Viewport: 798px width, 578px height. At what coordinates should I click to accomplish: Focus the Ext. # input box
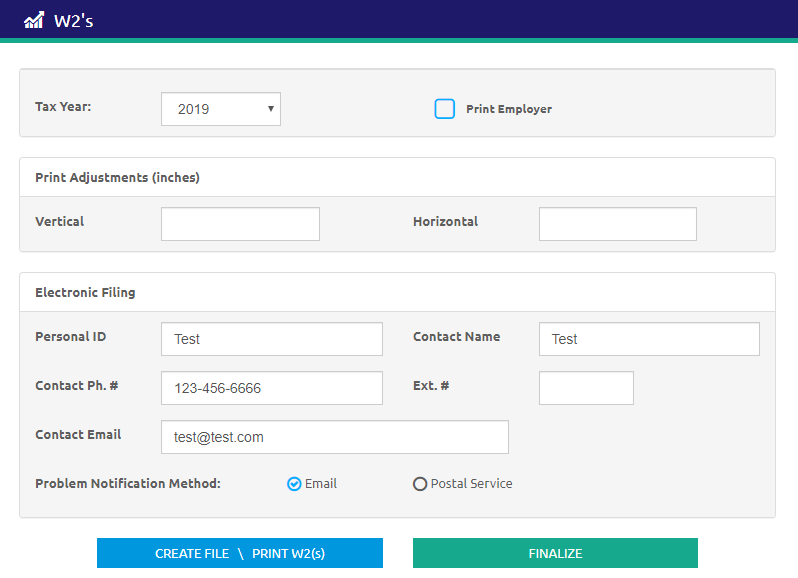click(586, 388)
